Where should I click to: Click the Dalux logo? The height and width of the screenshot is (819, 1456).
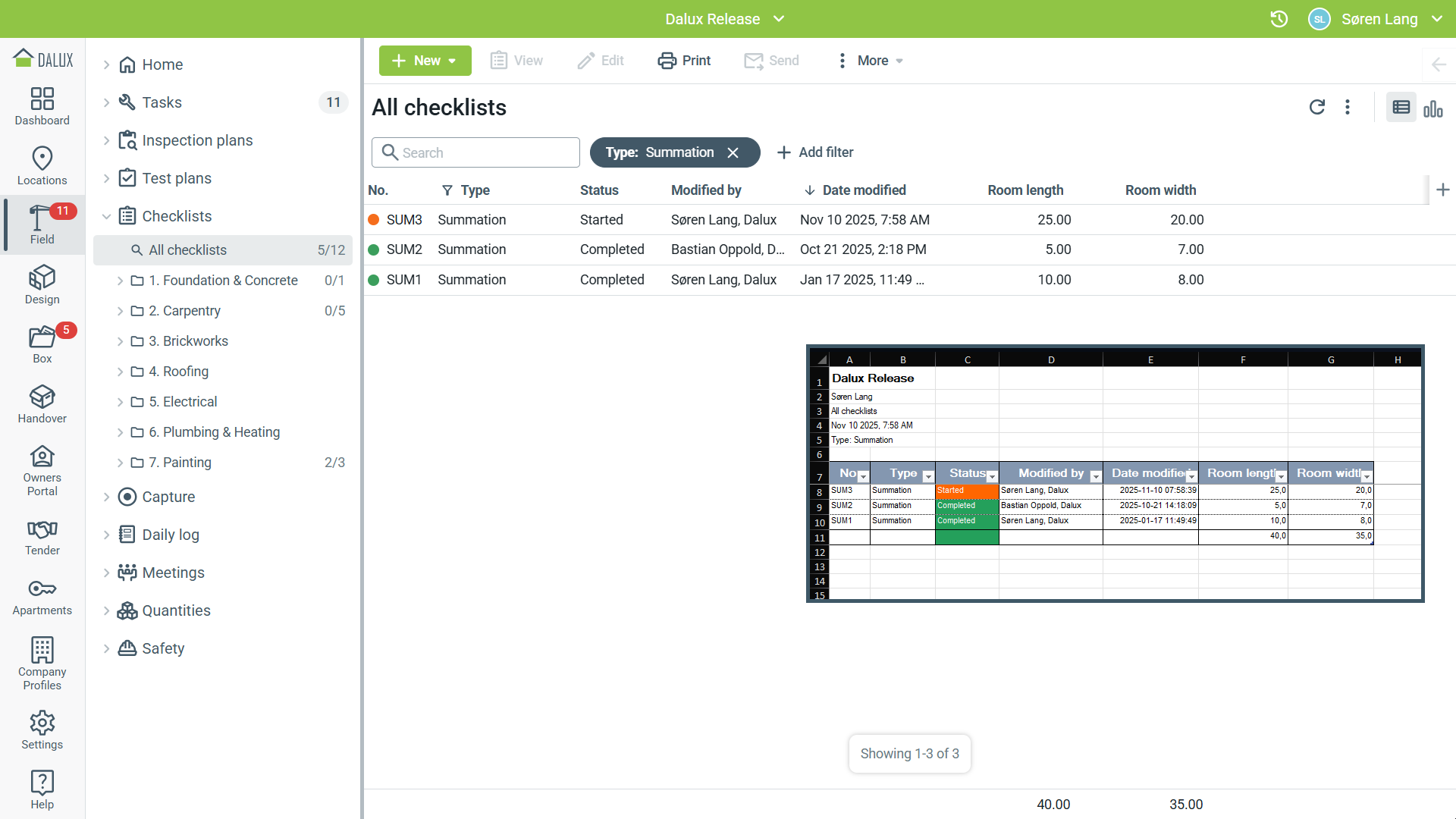click(43, 59)
